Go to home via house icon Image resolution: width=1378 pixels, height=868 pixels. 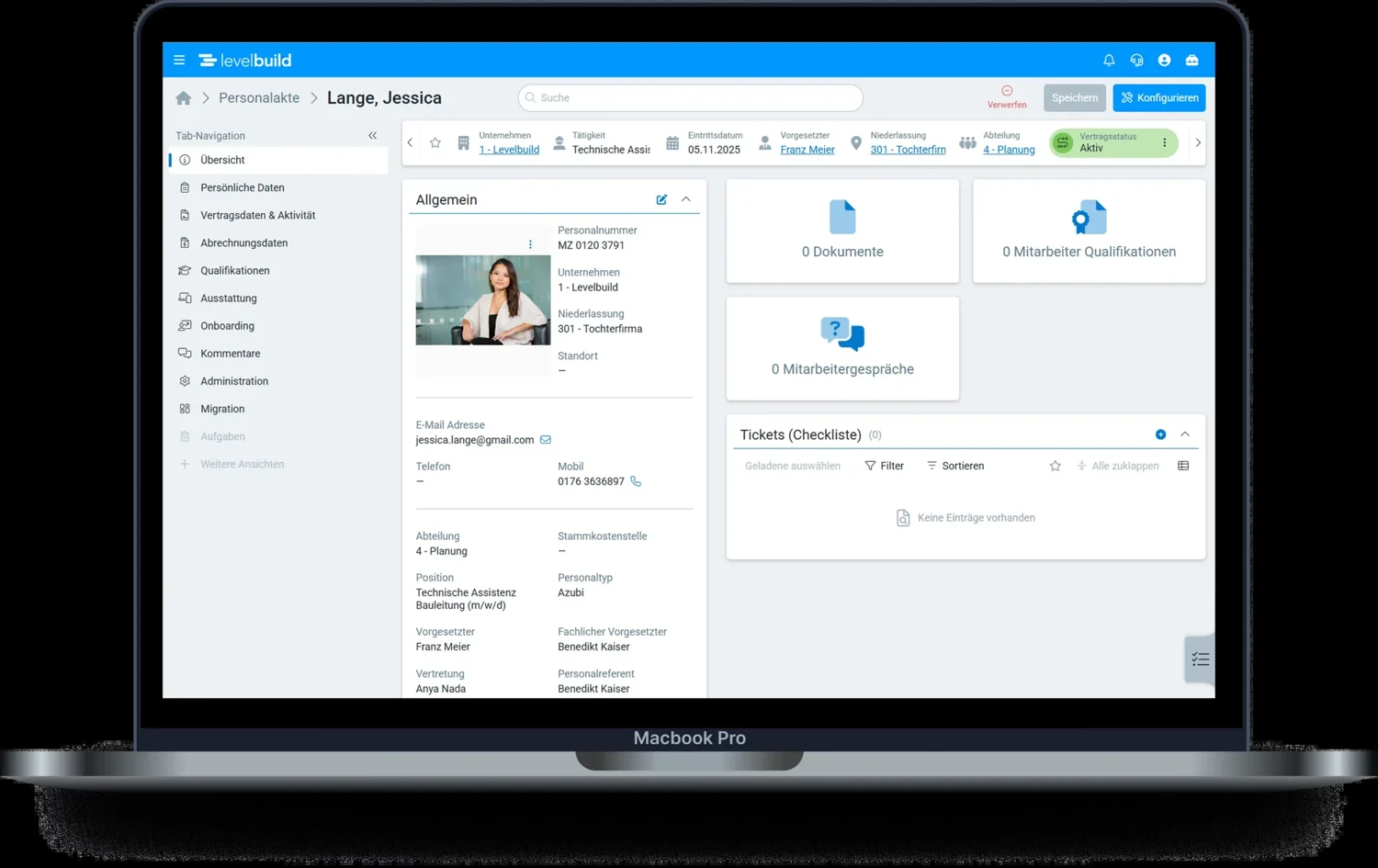click(x=184, y=98)
